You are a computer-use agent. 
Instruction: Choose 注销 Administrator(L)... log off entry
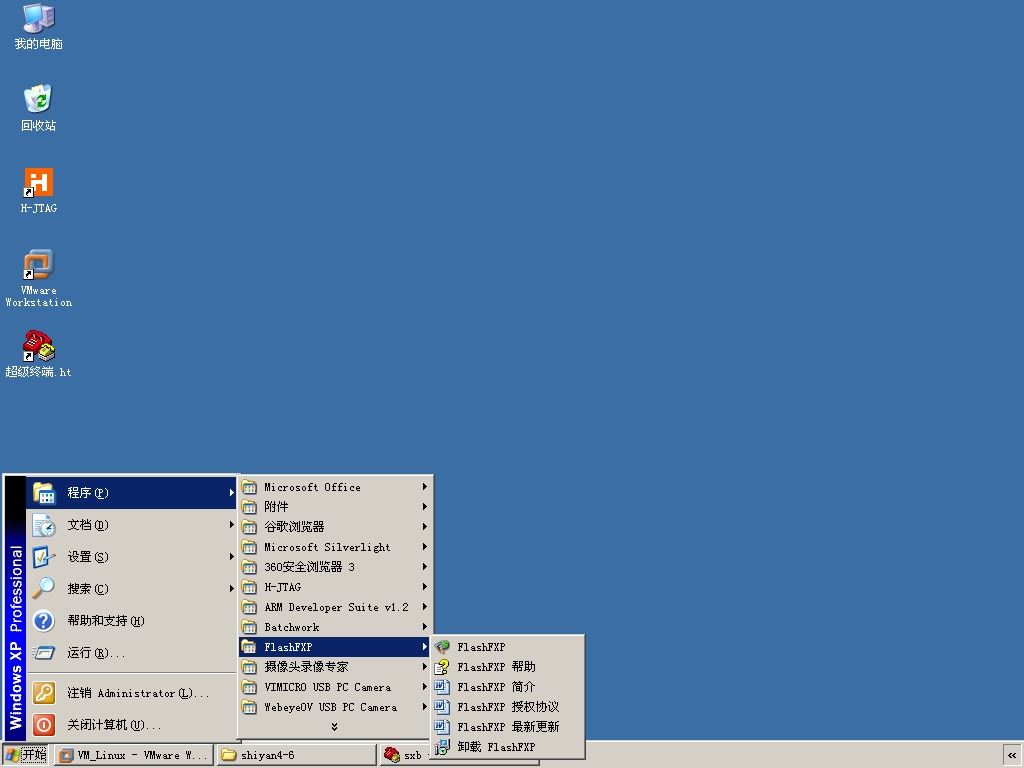[x=132, y=693]
